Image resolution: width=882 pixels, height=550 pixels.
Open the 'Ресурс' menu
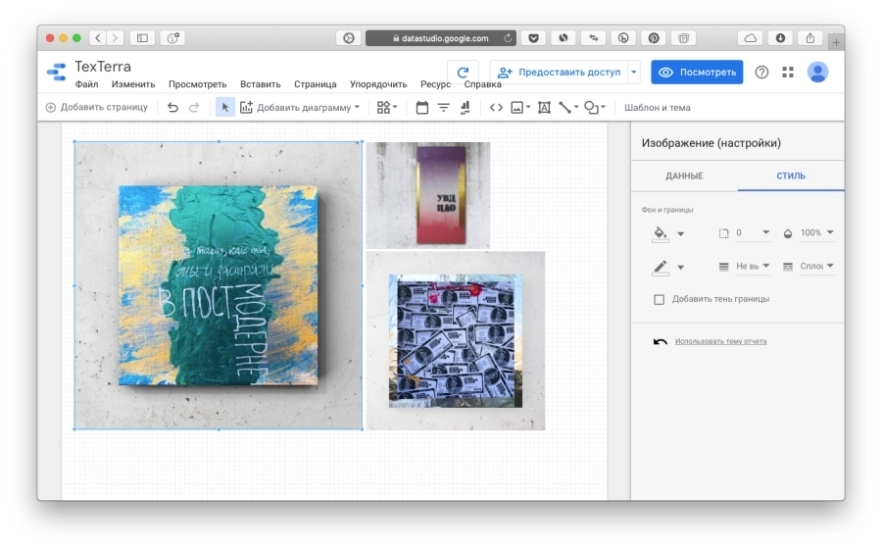coord(435,84)
